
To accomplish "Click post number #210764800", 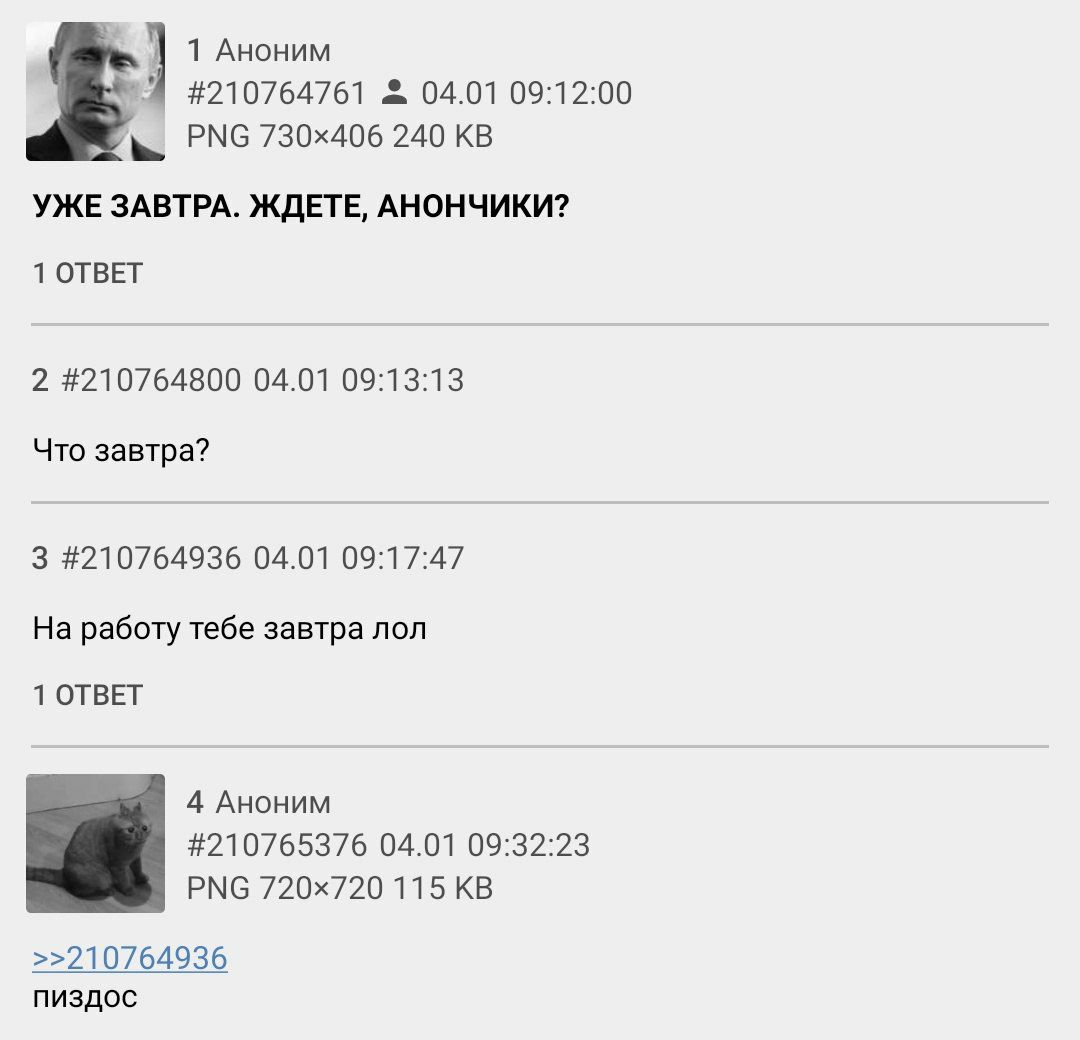I will 151,380.
